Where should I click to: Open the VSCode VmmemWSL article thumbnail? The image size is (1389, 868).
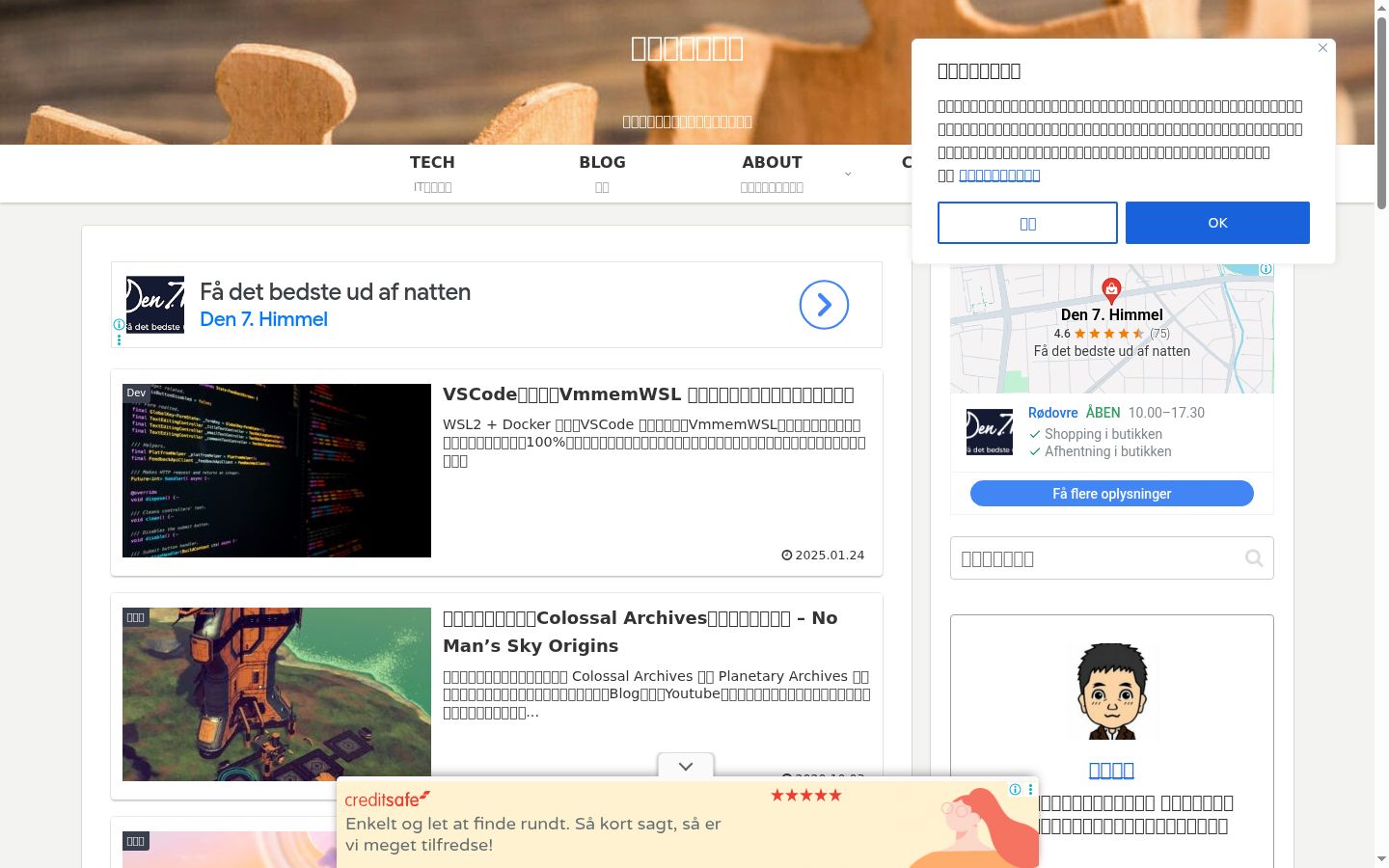pos(277,471)
